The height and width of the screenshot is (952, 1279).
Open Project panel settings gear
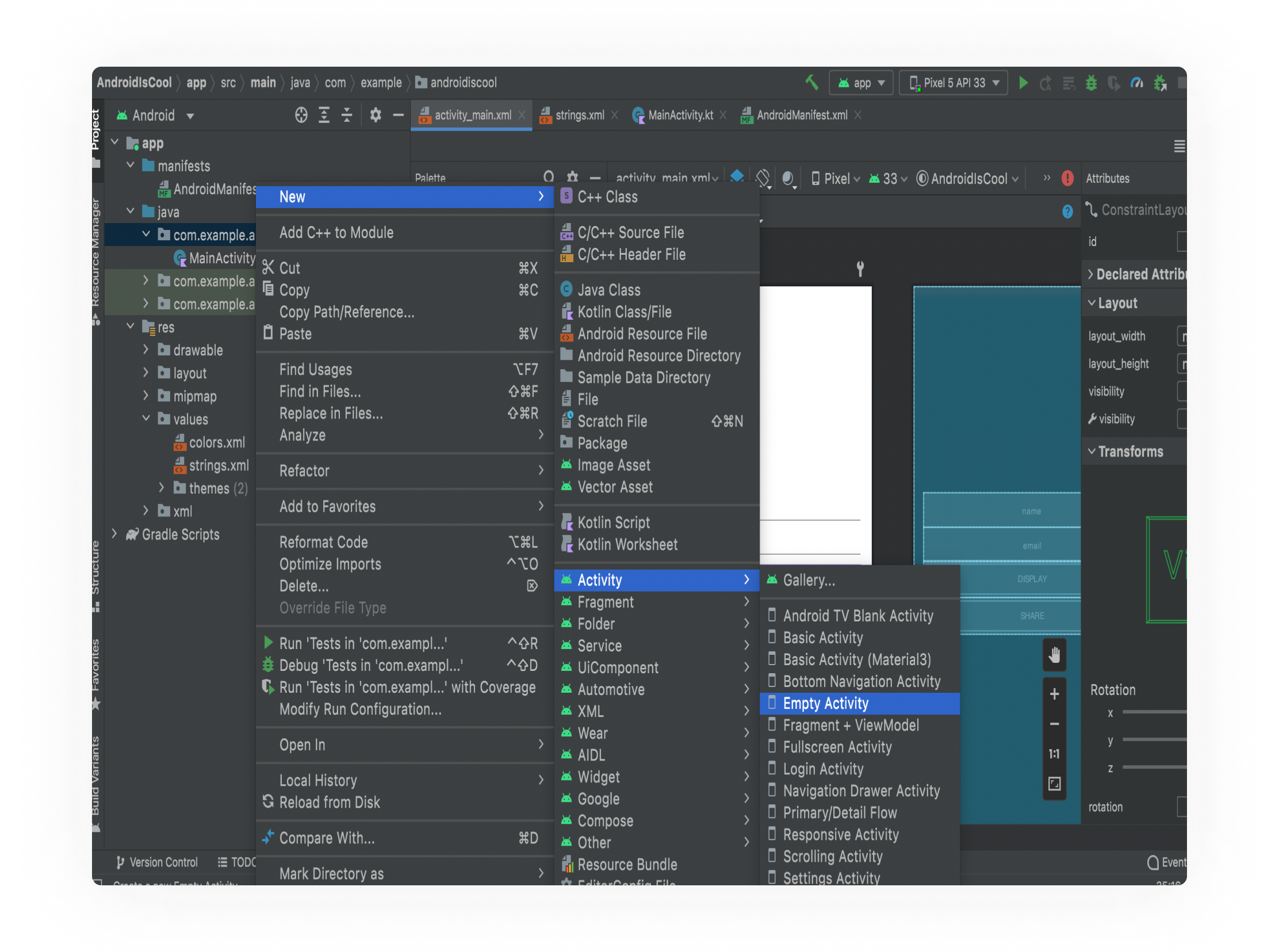point(375,115)
